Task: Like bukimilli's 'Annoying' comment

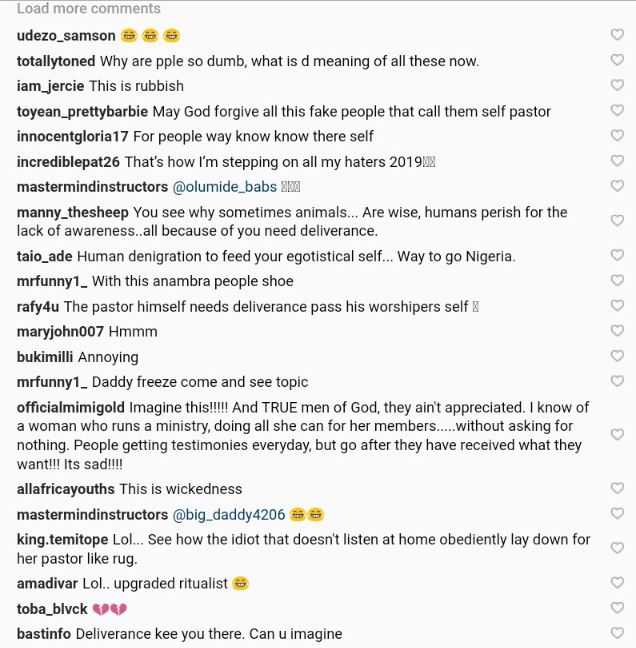Action: [617, 357]
